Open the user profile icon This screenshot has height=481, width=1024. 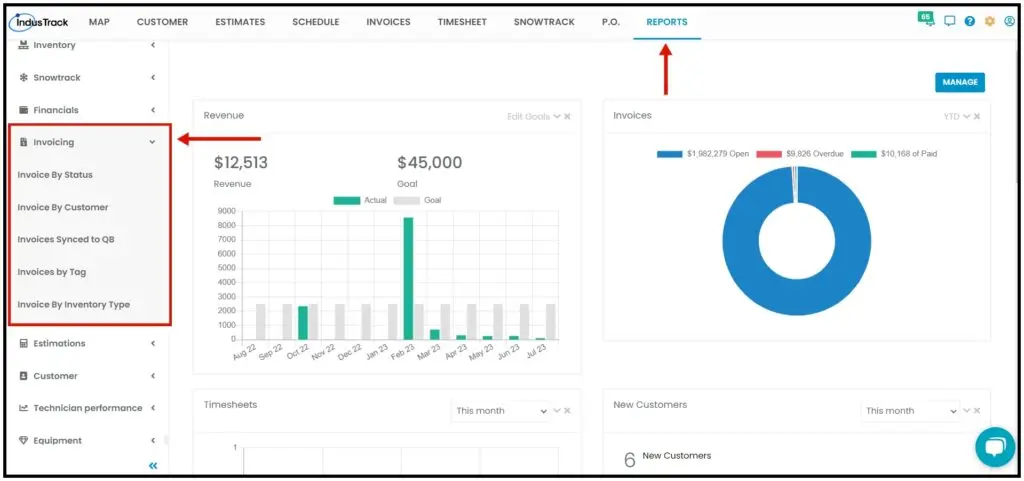pyautogui.click(x=1010, y=22)
